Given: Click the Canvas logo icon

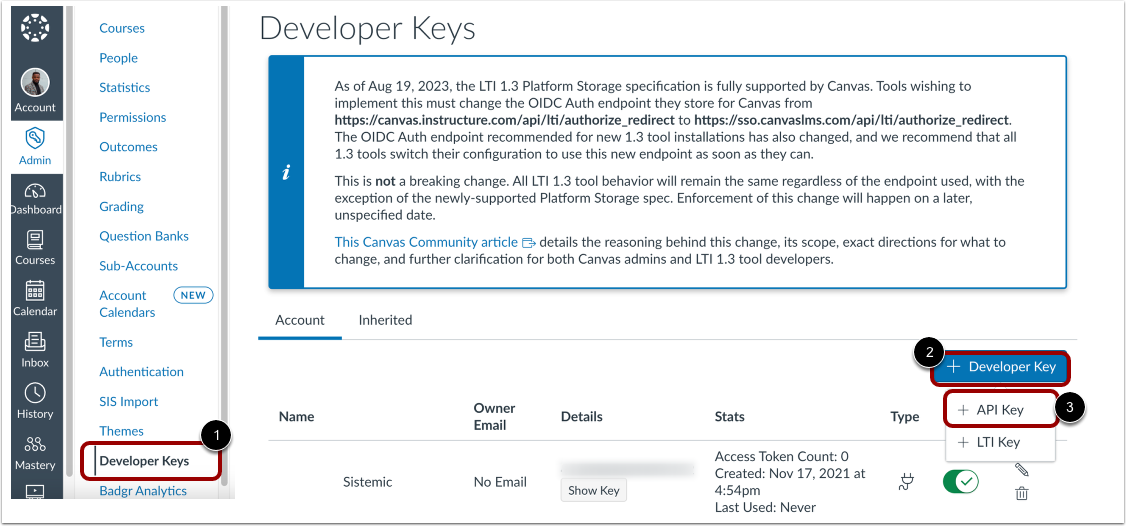Looking at the screenshot, I should point(35,27).
